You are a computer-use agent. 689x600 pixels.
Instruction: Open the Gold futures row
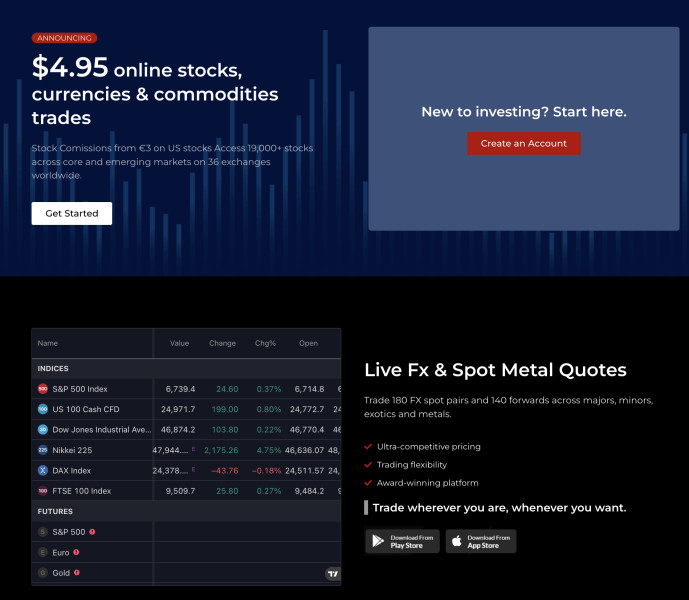(62, 573)
